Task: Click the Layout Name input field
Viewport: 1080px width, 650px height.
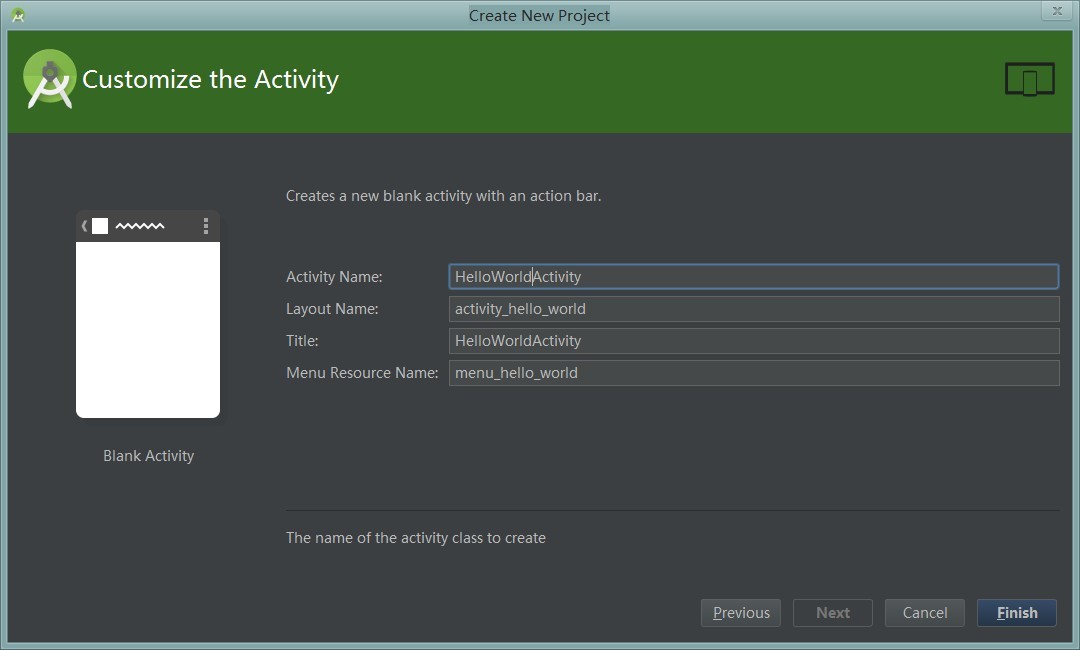Action: 753,308
